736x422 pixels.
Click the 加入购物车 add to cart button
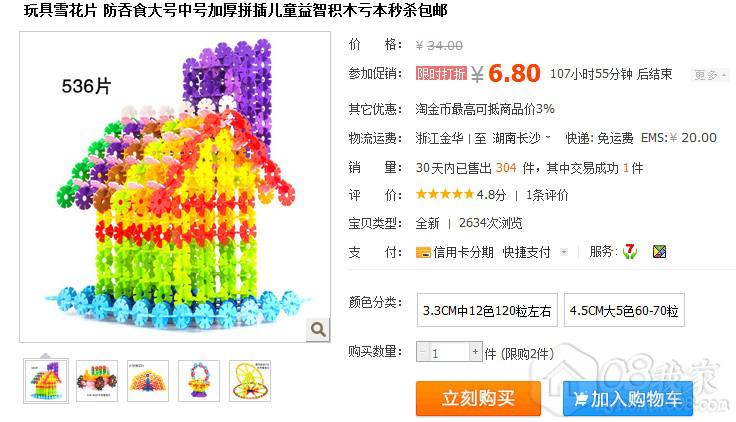[x=628, y=399]
